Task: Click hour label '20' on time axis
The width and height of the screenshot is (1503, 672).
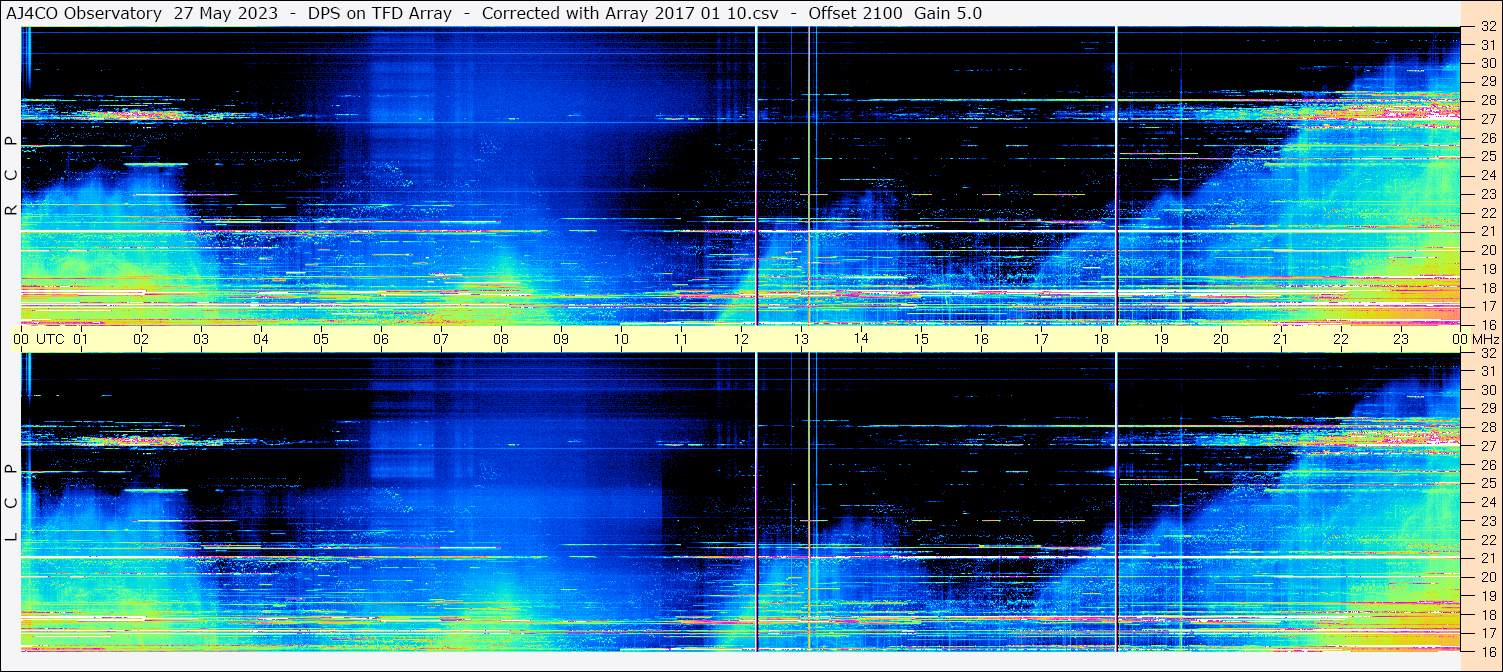Action: [1221, 339]
